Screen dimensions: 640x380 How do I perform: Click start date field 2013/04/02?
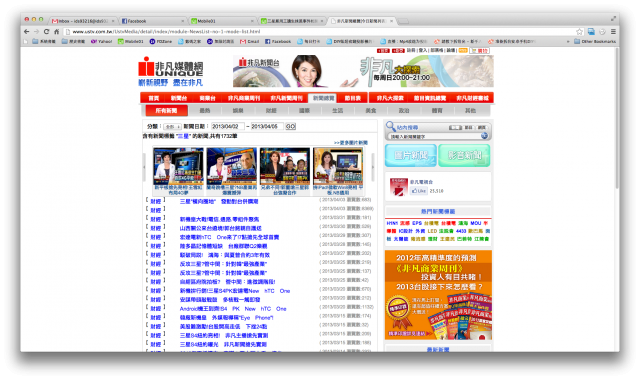click(x=227, y=127)
